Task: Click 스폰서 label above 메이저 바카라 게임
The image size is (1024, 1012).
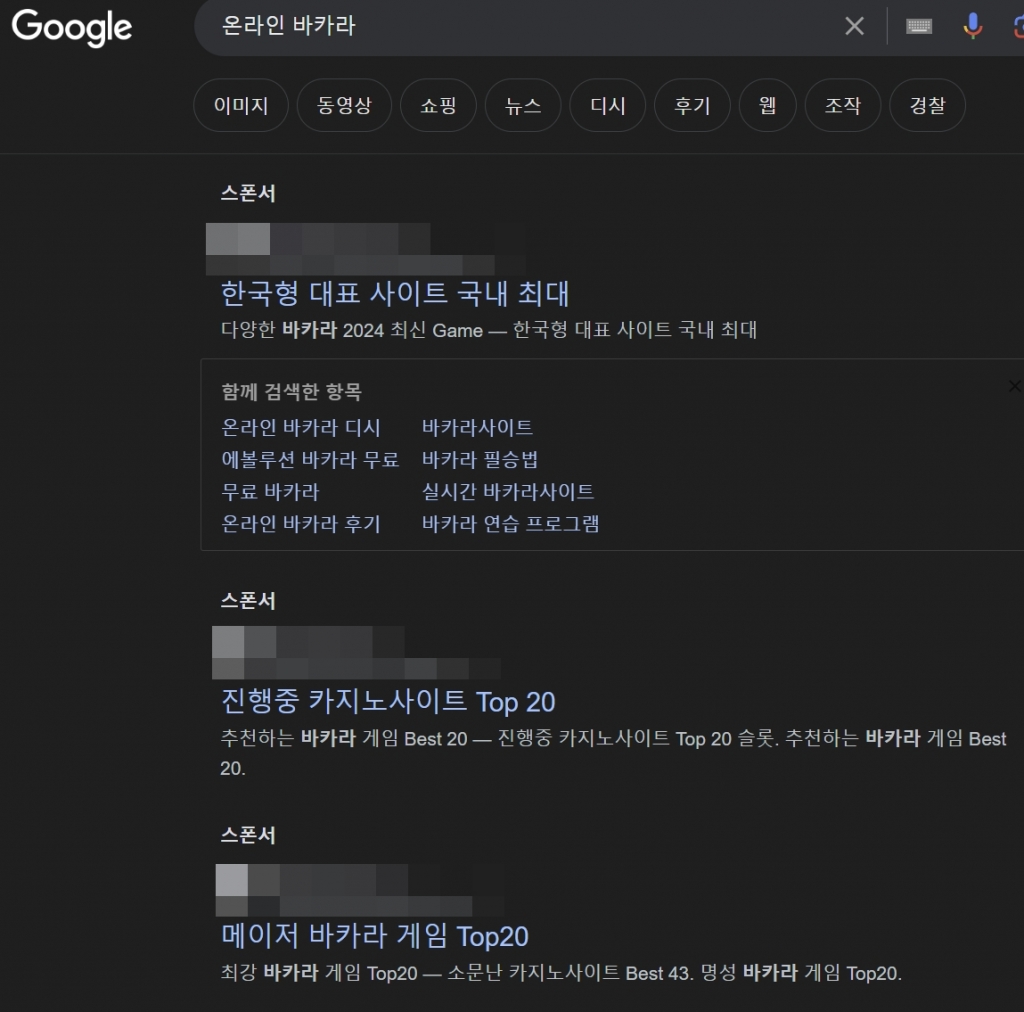Action: (x=248, y=835)
